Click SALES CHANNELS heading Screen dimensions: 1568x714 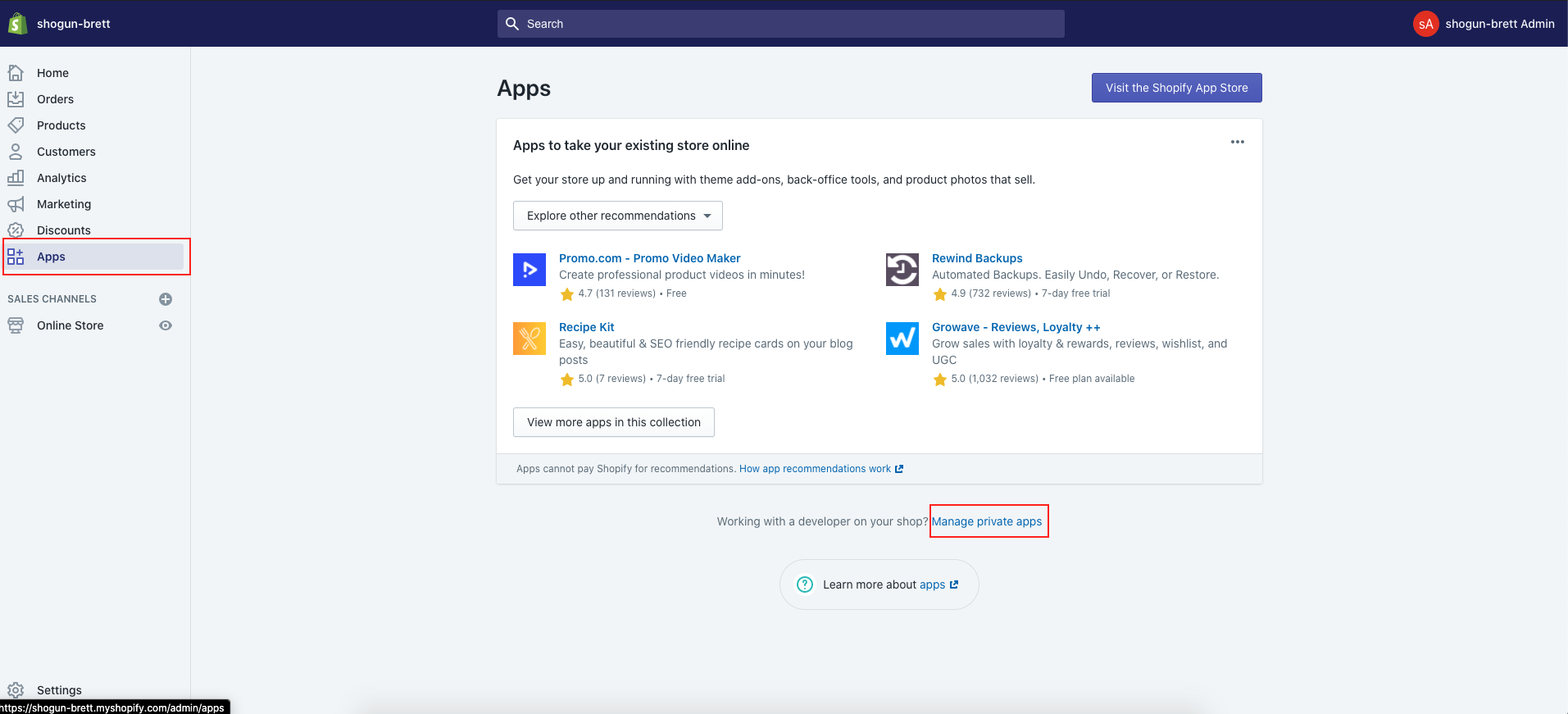[x=52, y=299]
